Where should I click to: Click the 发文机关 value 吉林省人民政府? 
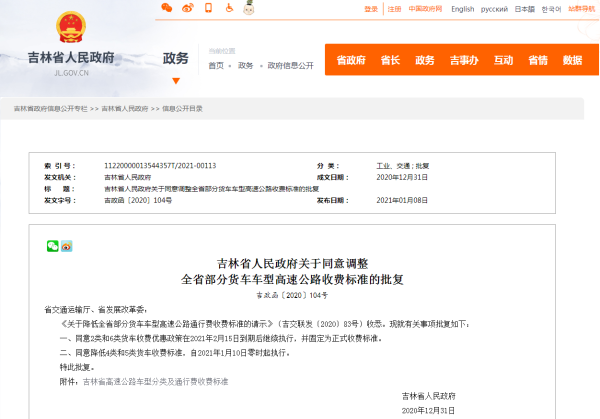point(127,177)
